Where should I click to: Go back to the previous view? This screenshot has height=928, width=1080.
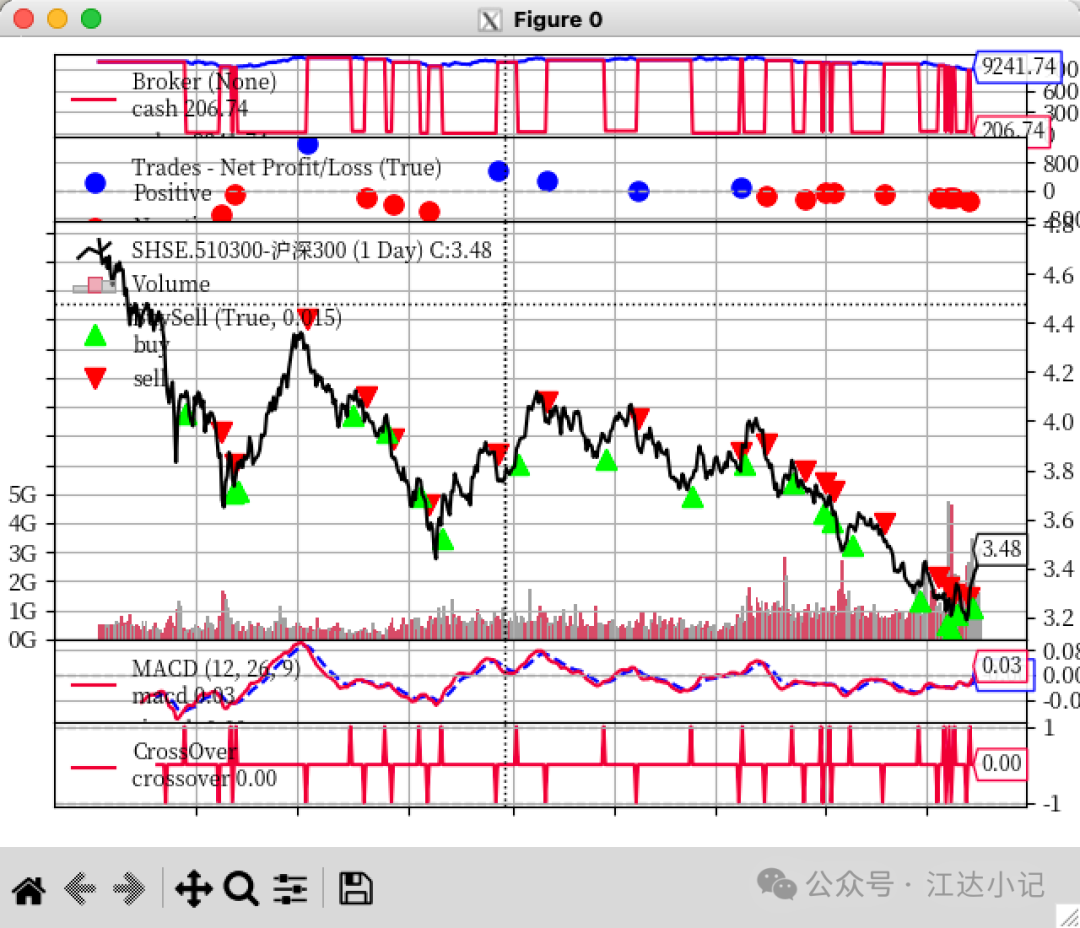point(80,888)
